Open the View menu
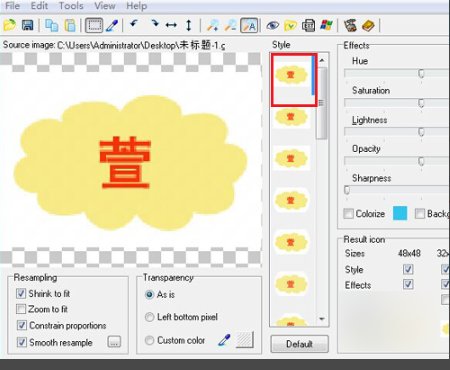The height and width of the screenshot is (370, 450). pos(105,6)
